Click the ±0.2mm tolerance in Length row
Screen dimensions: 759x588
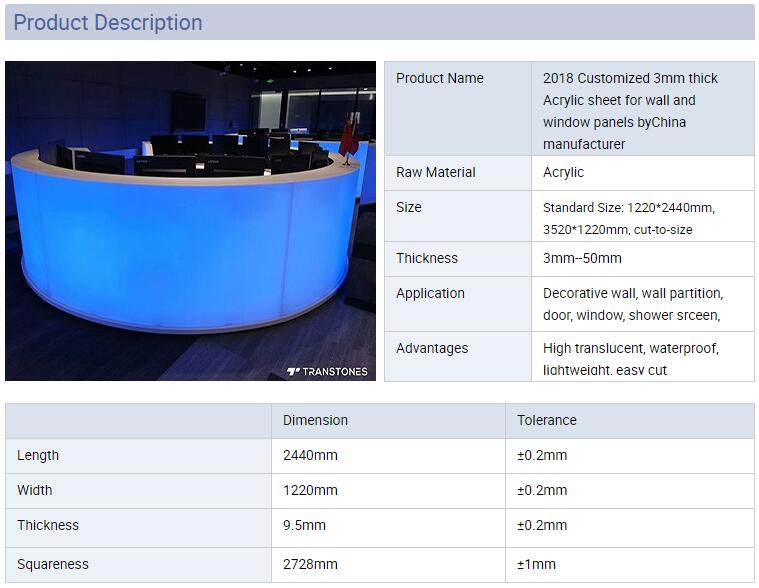click(542, 455)
